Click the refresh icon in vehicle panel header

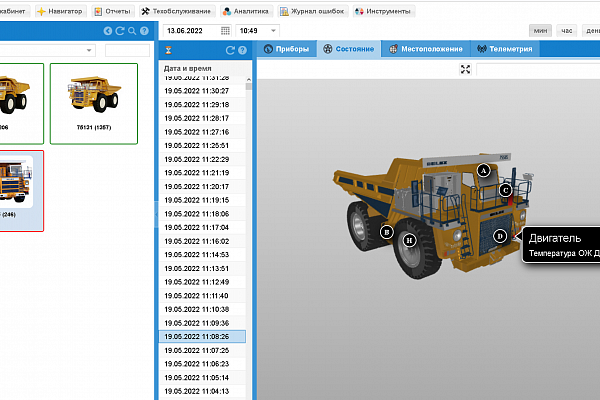click(x=120, y=31)
